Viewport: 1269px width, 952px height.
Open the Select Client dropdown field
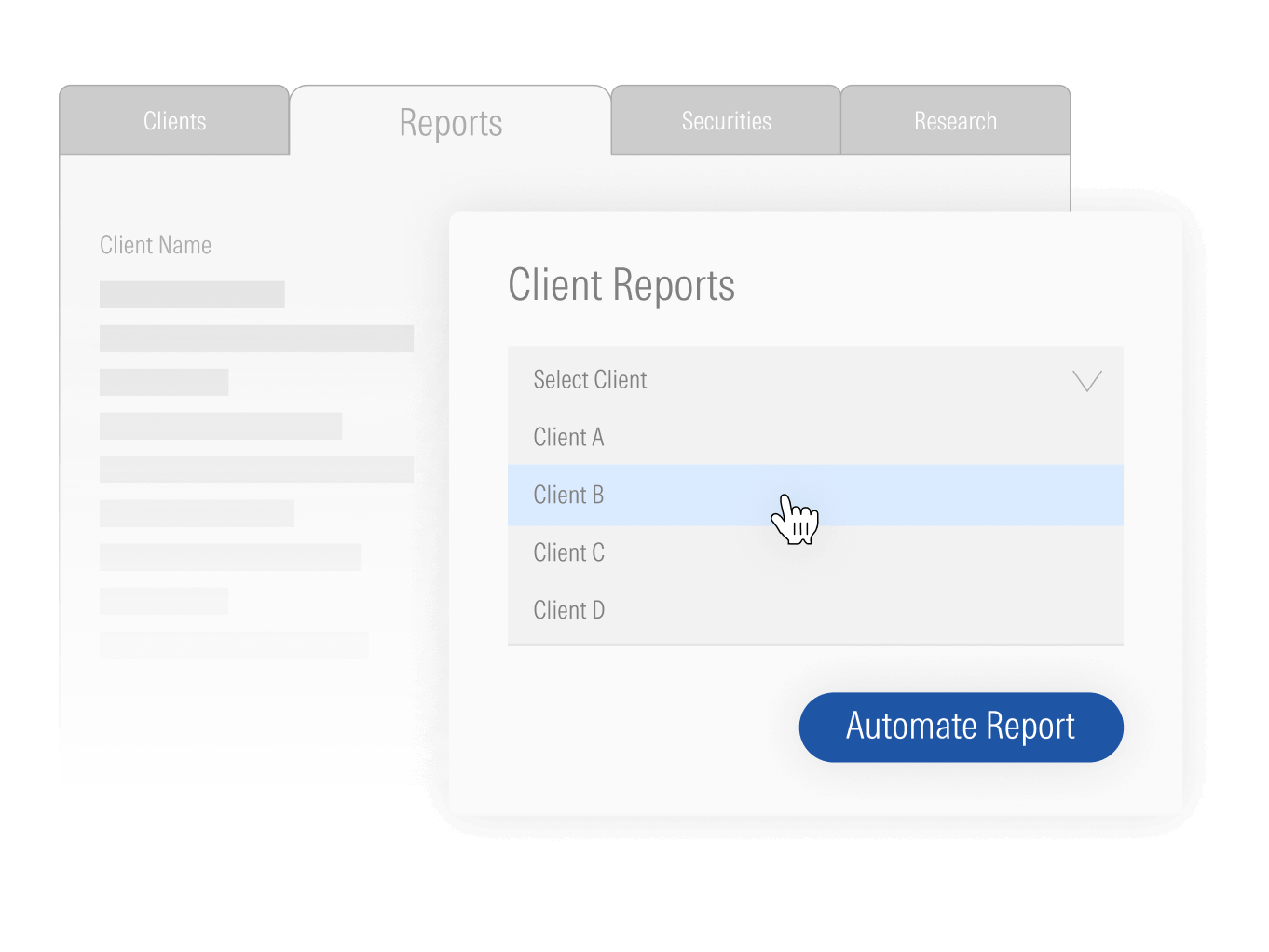coord(801,380)
